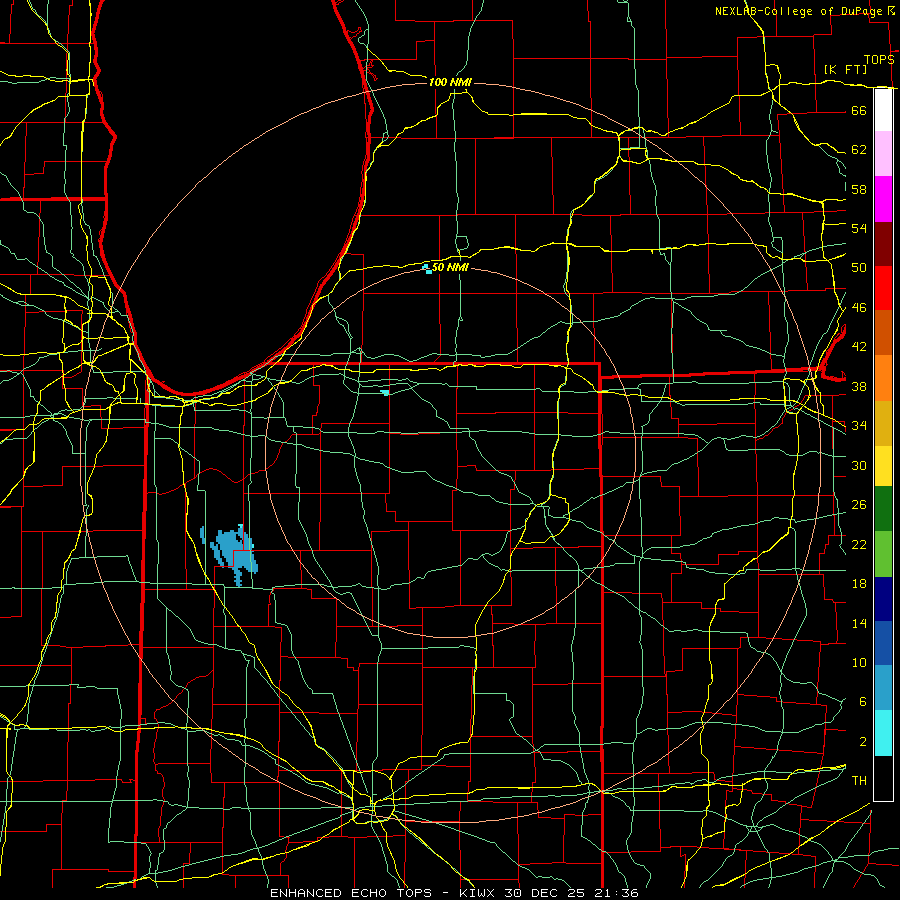Click the '66' legend value
The width and height of the screenshot is (900, 900).
[x=859, y=110]
